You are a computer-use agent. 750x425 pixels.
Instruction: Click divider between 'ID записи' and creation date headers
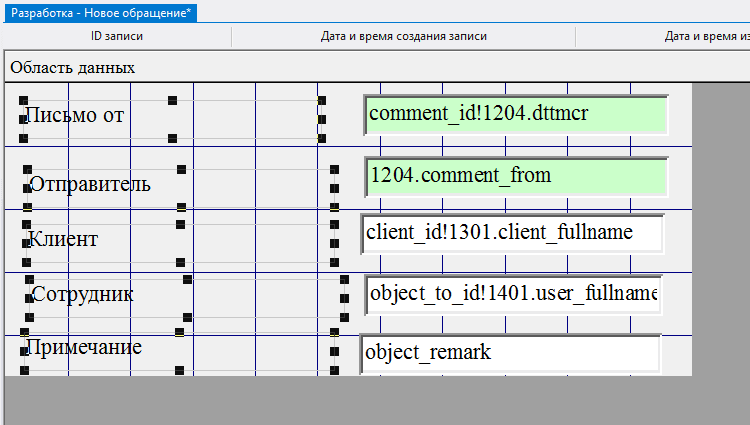pos(231,37)
